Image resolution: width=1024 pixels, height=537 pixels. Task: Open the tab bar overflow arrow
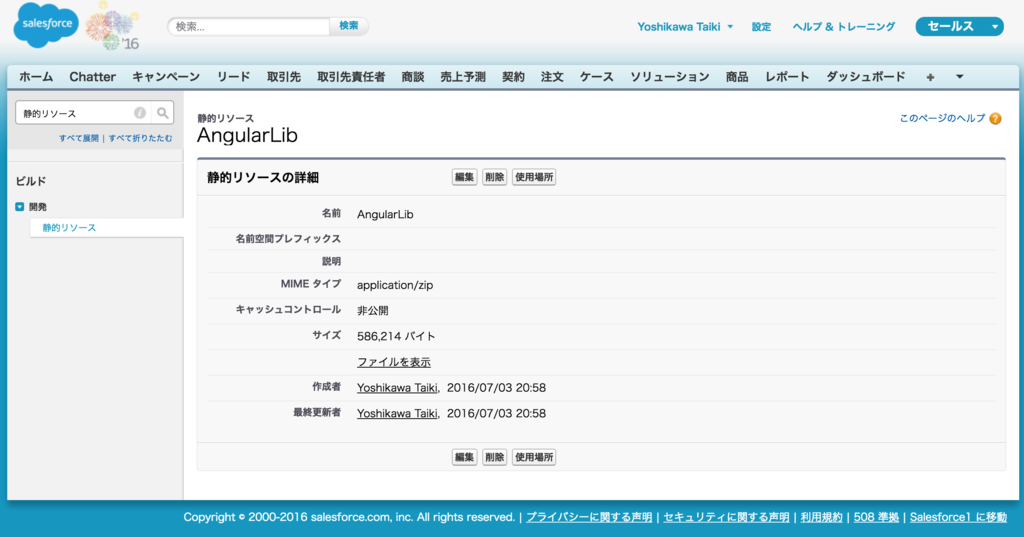(x=959, y=77)
